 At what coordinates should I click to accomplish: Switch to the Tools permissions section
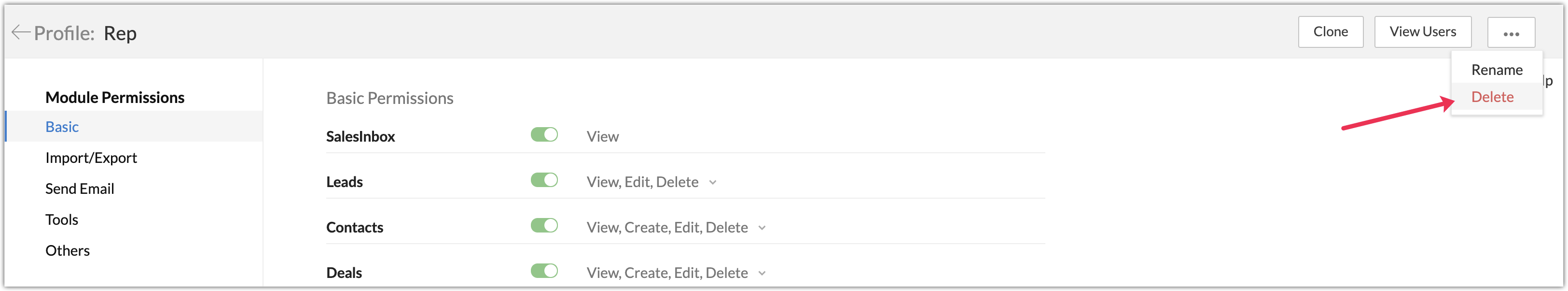(61, 219)
